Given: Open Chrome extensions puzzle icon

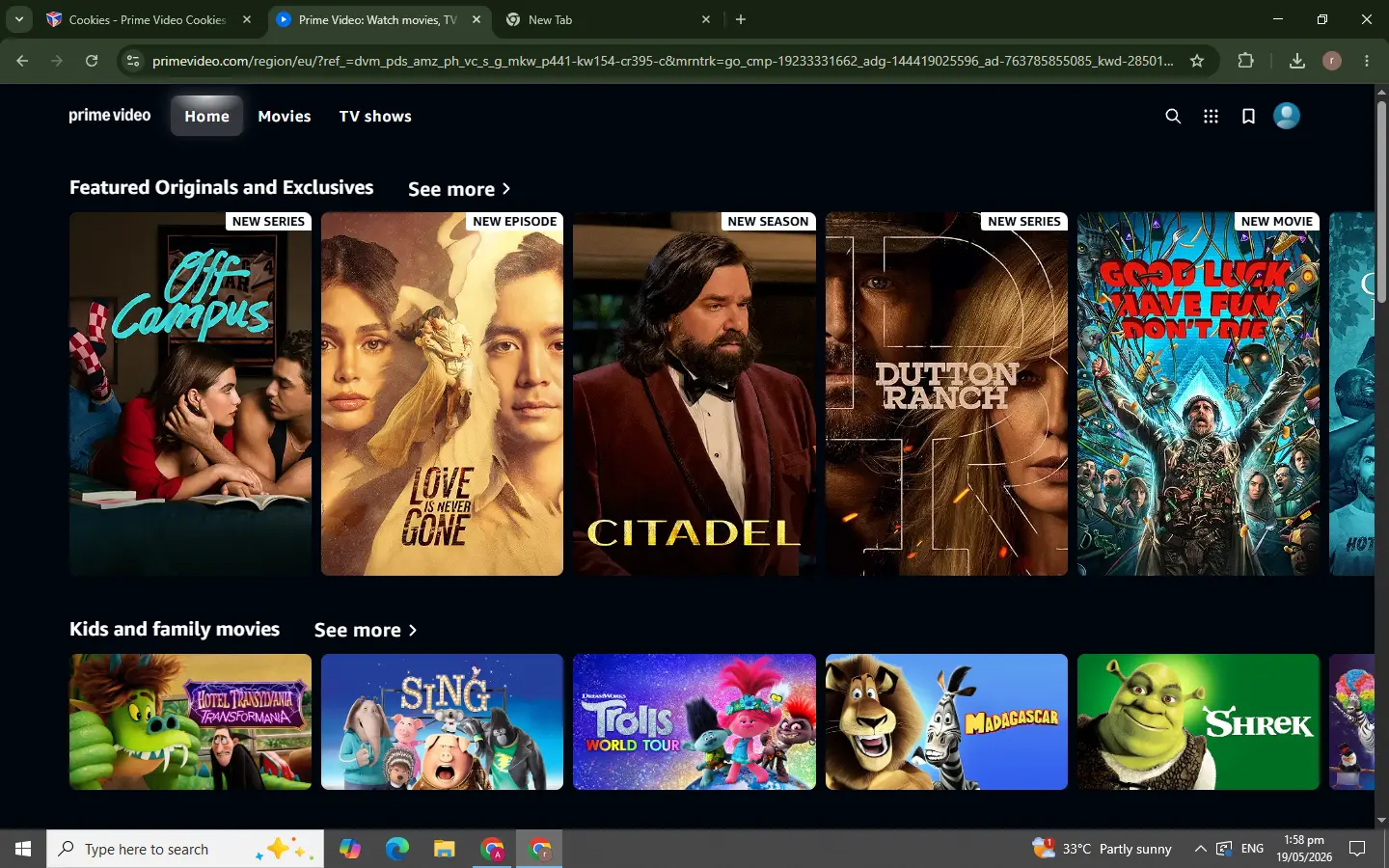Looking at the screenshot, I should tap(1245, 61).
